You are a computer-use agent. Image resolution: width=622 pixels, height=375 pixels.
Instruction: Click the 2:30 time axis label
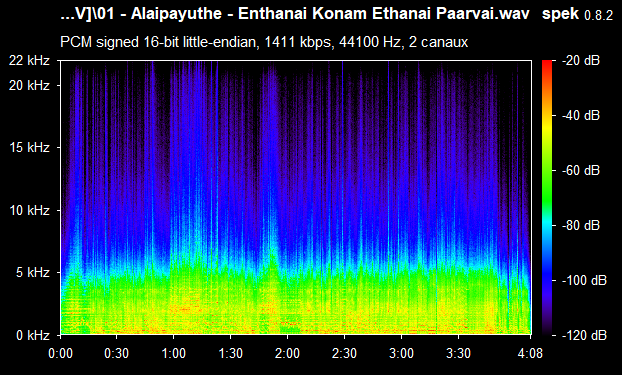[344, 353]
